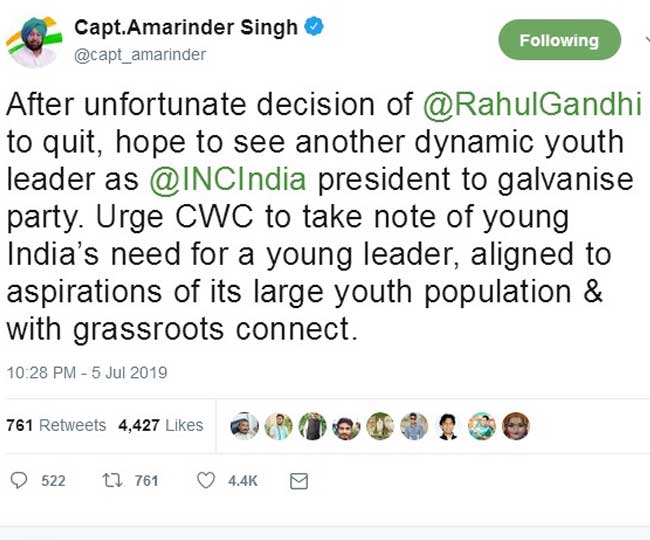
Task: Select the second liker's avatar in the row
Action: point(279,426)
